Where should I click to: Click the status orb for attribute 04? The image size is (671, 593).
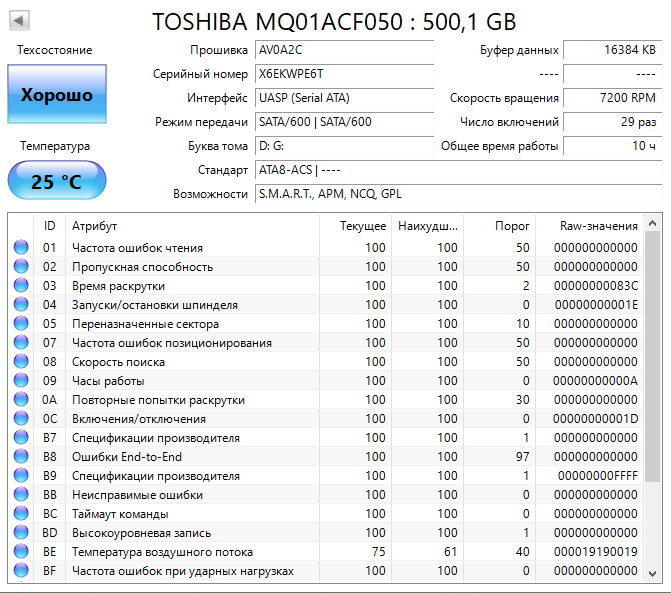coord(21,304)
